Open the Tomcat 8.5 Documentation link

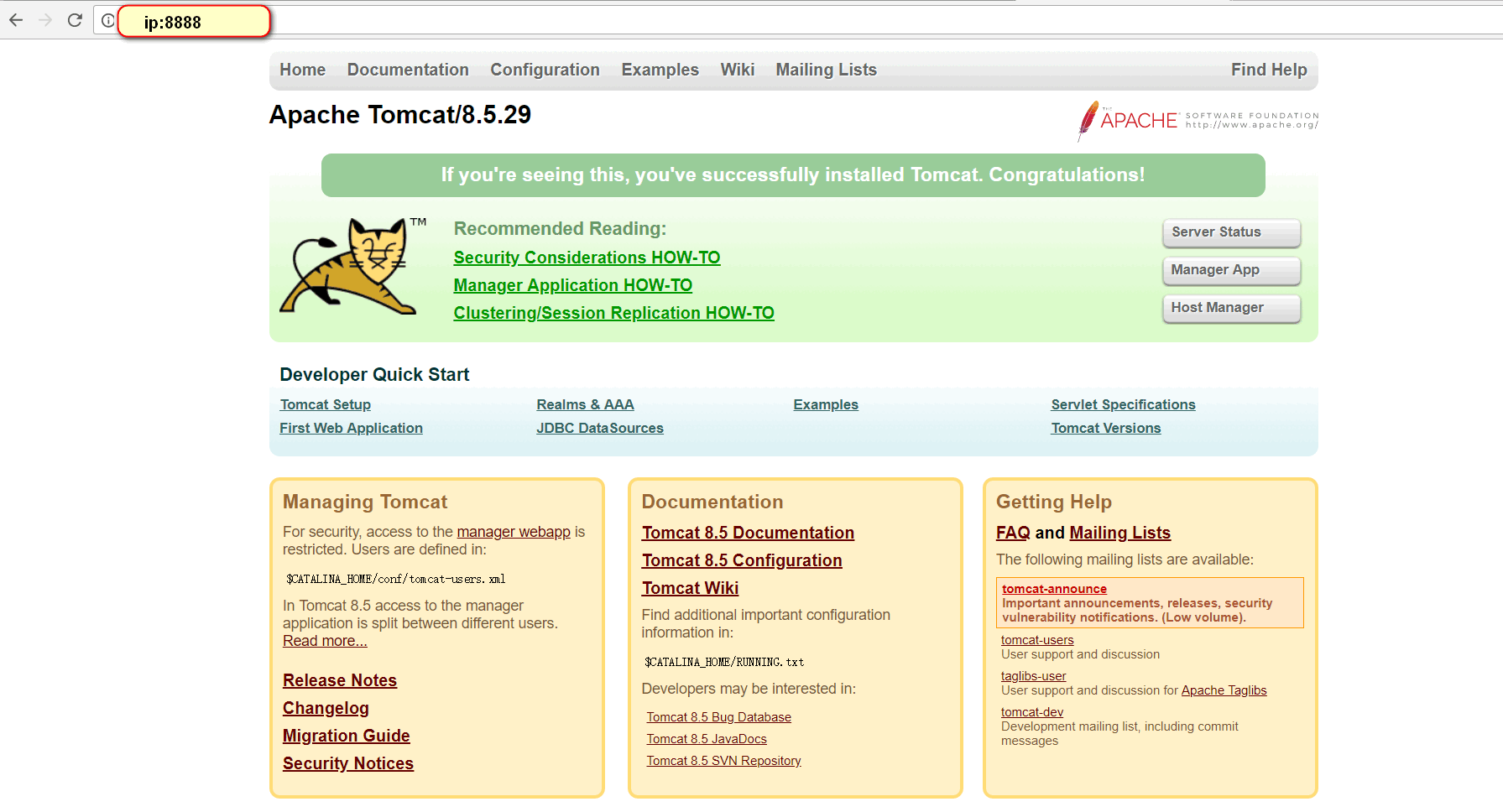pyautogui.click(x=748, y=534)
